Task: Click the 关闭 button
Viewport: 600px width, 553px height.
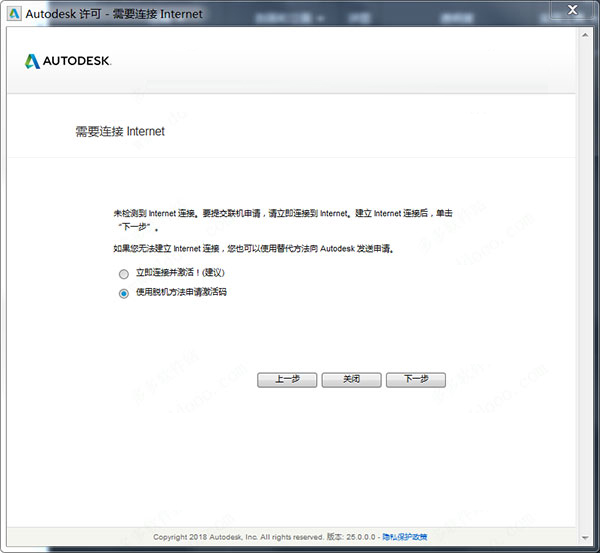Action: (351, 380)
